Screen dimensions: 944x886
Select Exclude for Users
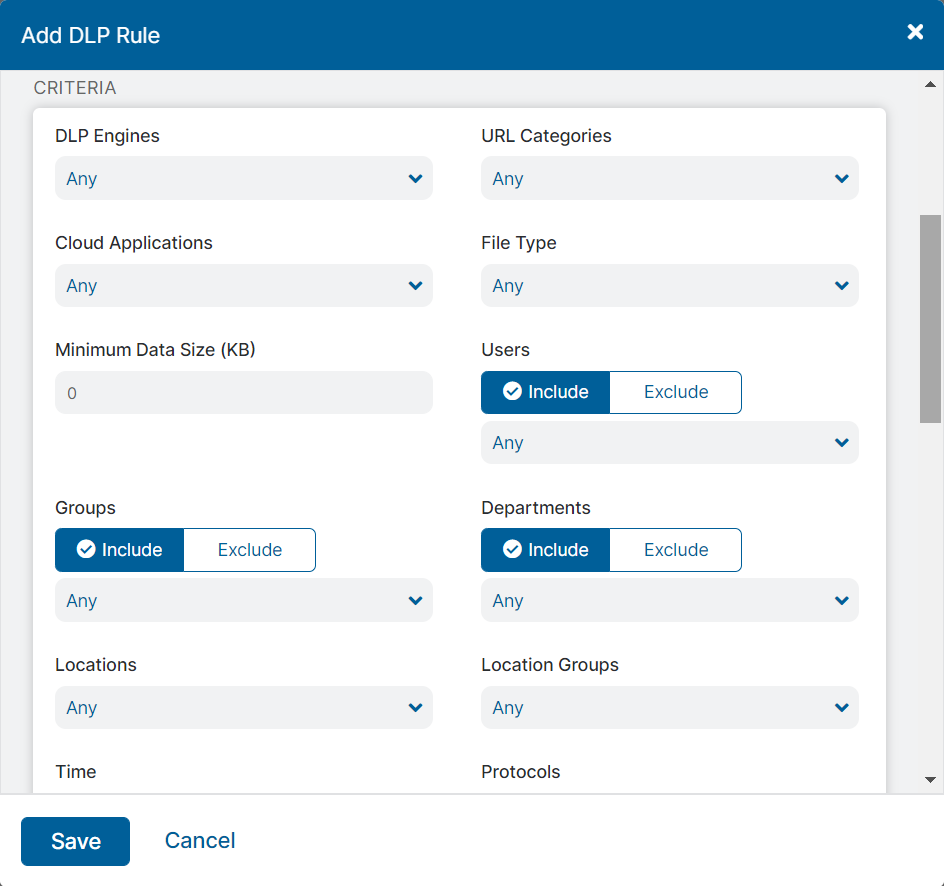point(675,392)
